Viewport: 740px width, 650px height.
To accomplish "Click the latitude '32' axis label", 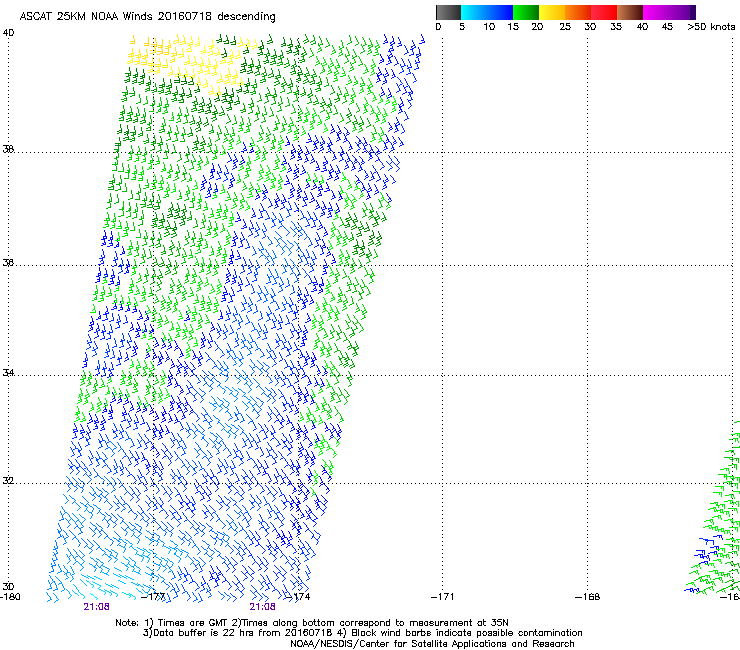I will [x=8, y=481].
